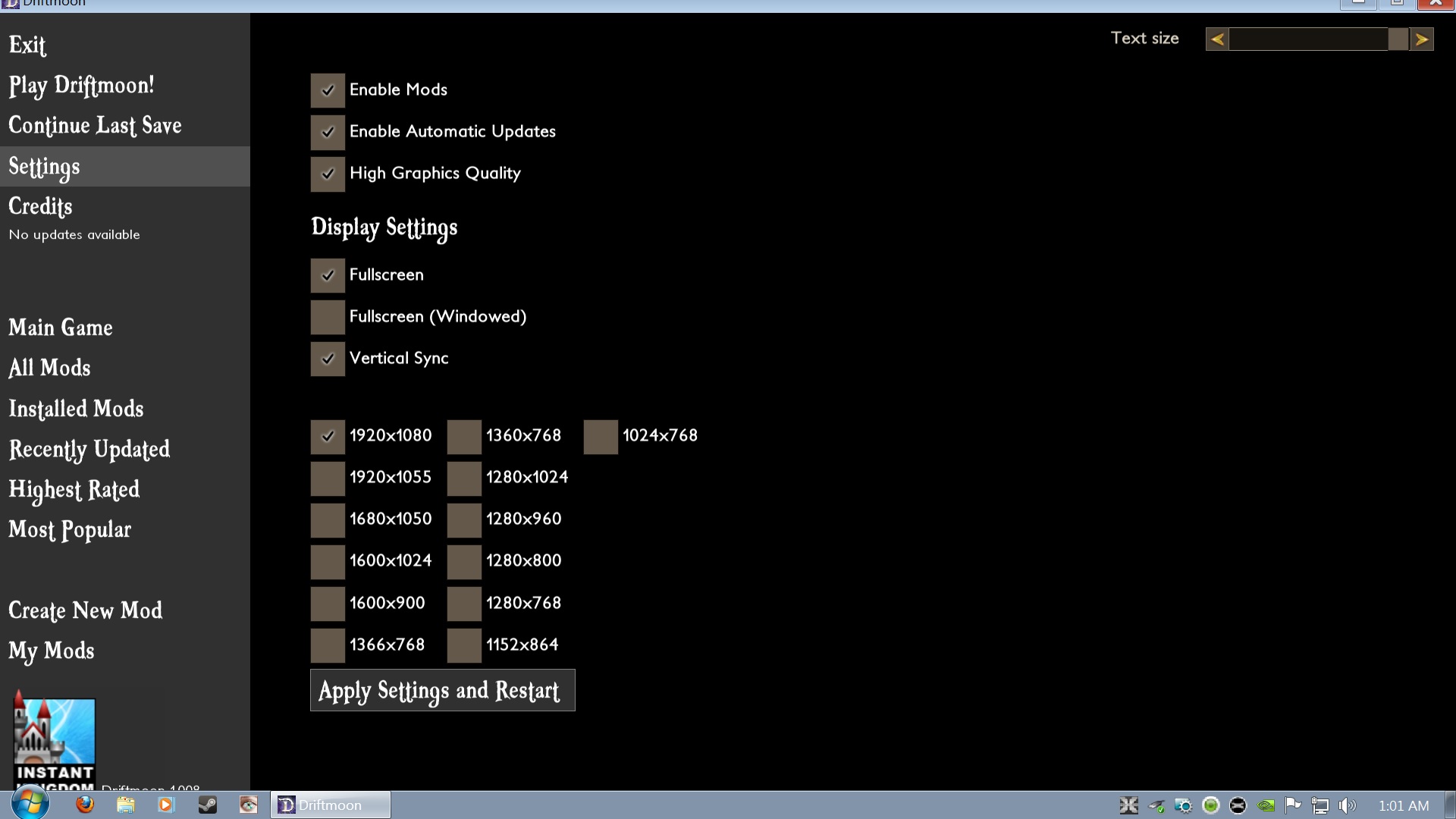This screenshot has height=819, width=1456.
Task: Open the volume speaker tray icon
Action: pyautogui.click(x=1348, y=805)
